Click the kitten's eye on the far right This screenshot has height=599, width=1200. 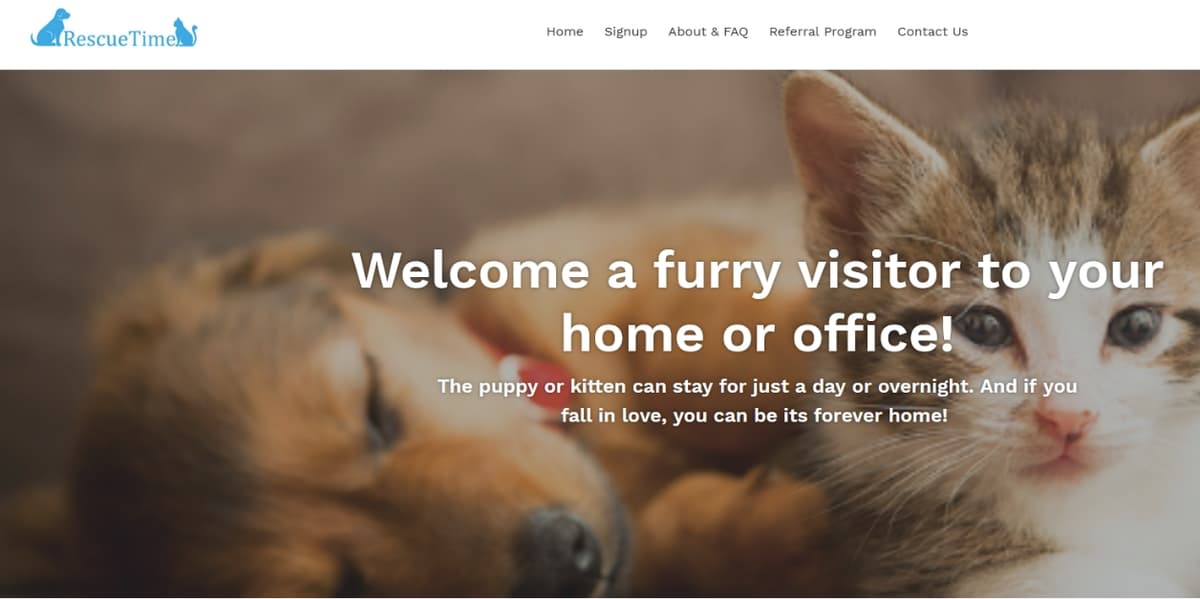pos(1134,325)
